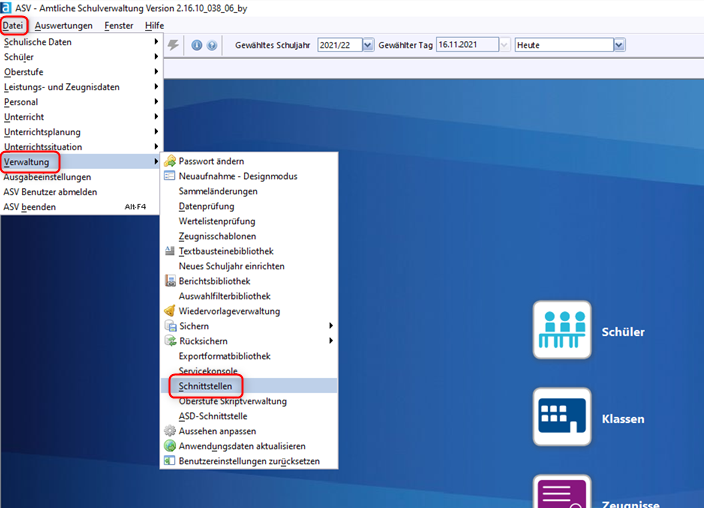Choose Zeugnisschablonen from the submenu
This screenshot has height=508, width=704.
pos(249,236)
